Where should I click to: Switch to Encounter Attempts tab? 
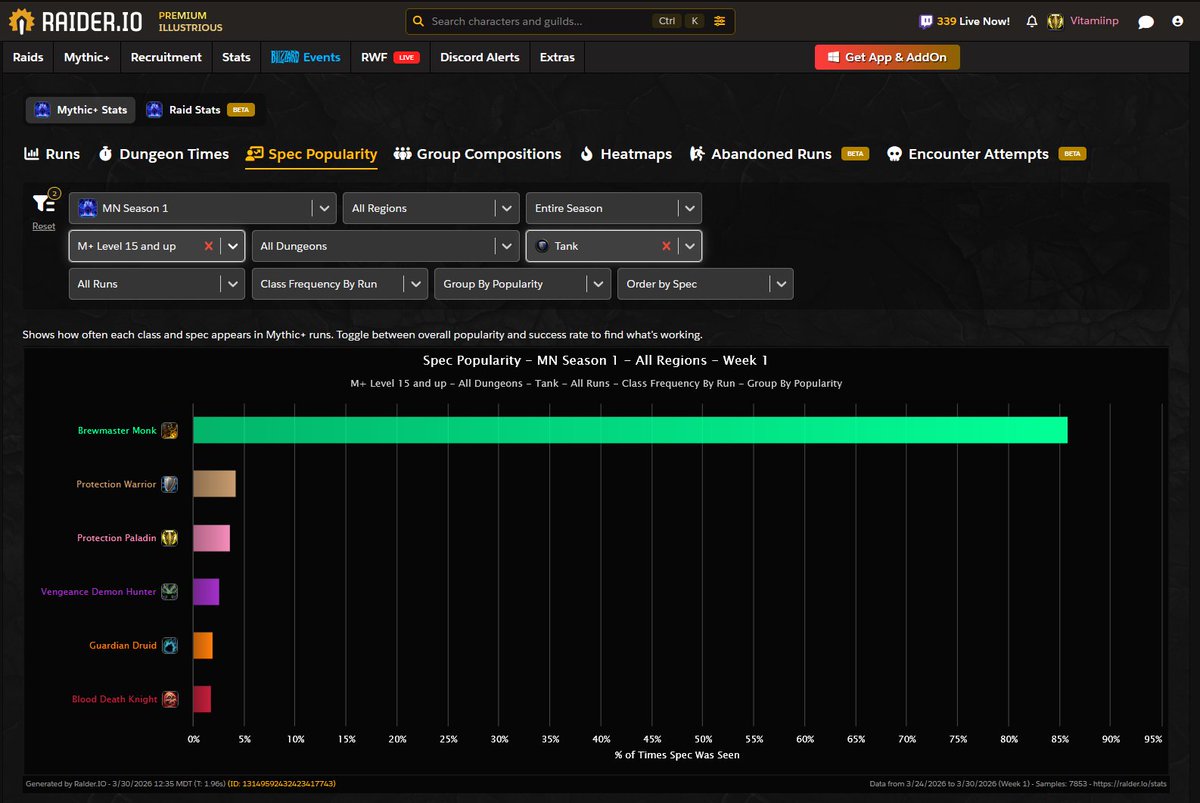coord(986,154)
